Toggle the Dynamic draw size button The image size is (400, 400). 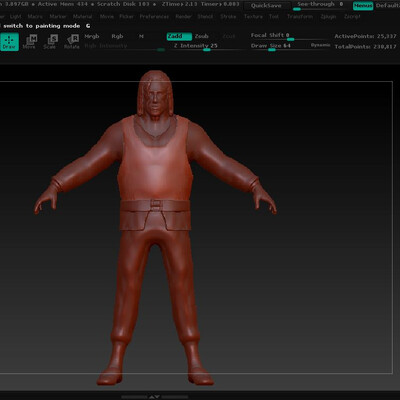[x=320, y=45]
